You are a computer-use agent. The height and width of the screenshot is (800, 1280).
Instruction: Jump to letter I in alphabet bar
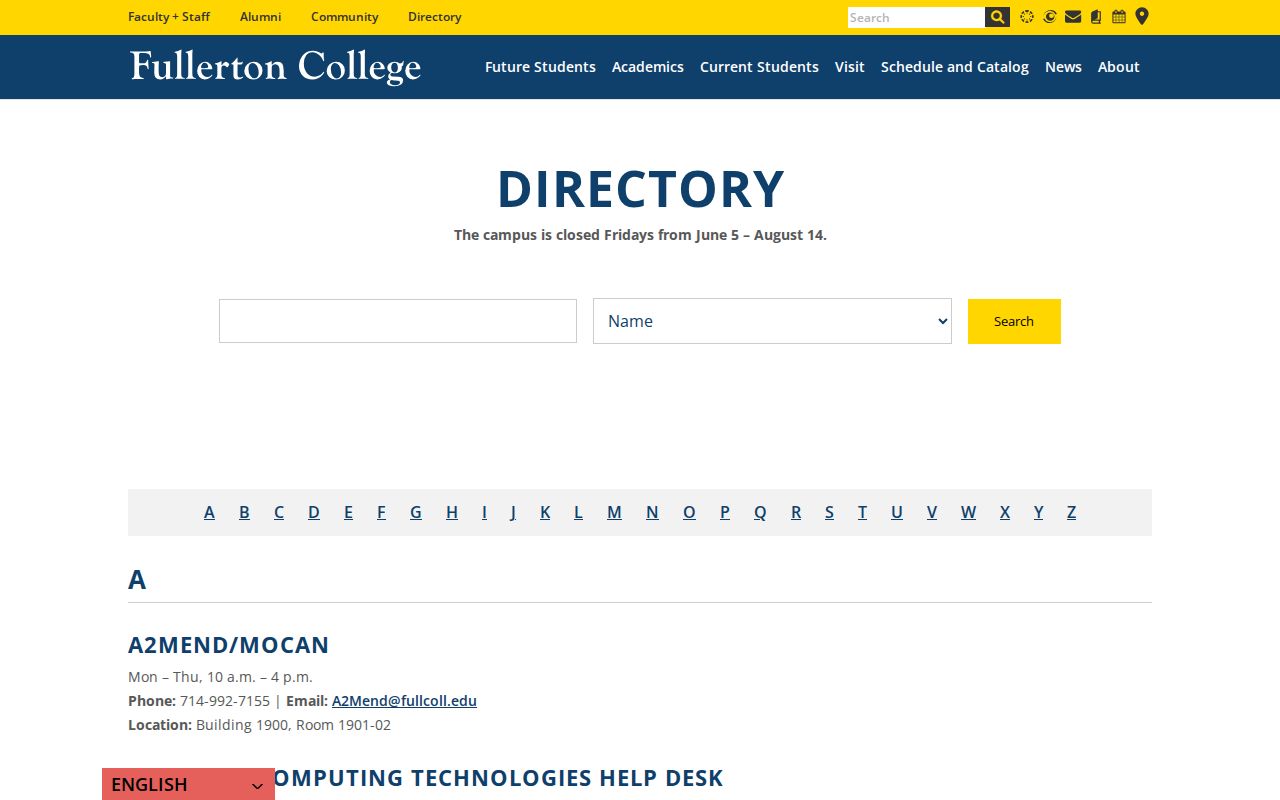click(484, 512)
